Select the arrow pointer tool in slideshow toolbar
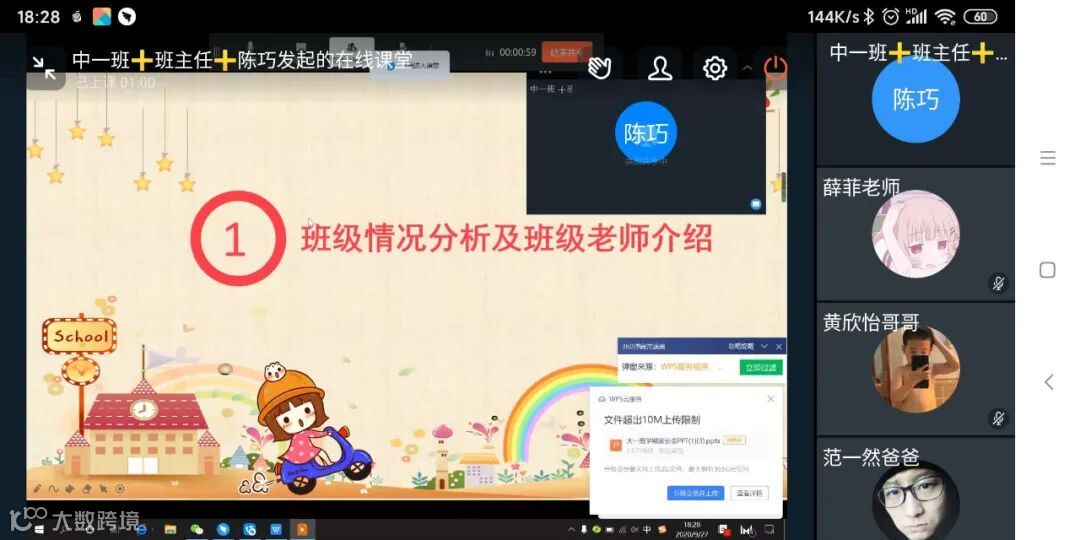Image resolution: width=1080 pixels, height=540 pixels. [x=103, y=489]
